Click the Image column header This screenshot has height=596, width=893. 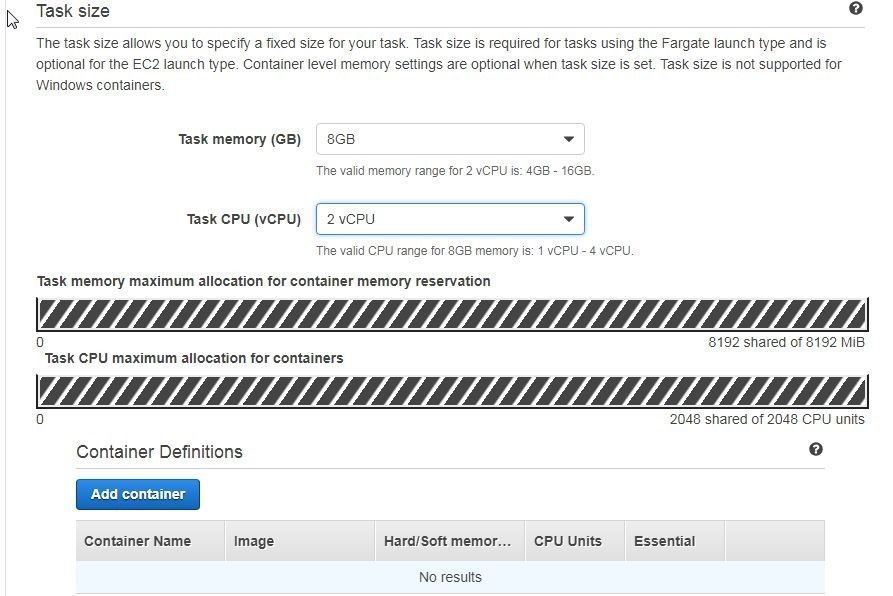point(300,541)
